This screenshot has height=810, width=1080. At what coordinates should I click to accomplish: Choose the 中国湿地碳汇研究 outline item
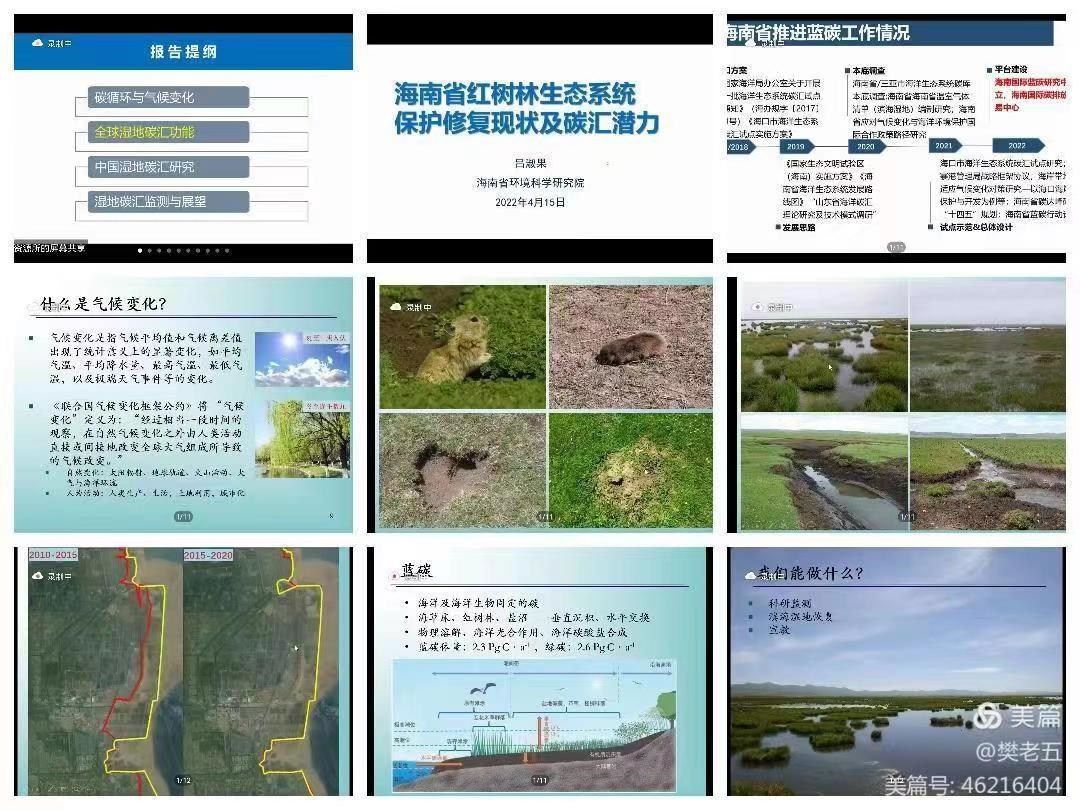162,167
